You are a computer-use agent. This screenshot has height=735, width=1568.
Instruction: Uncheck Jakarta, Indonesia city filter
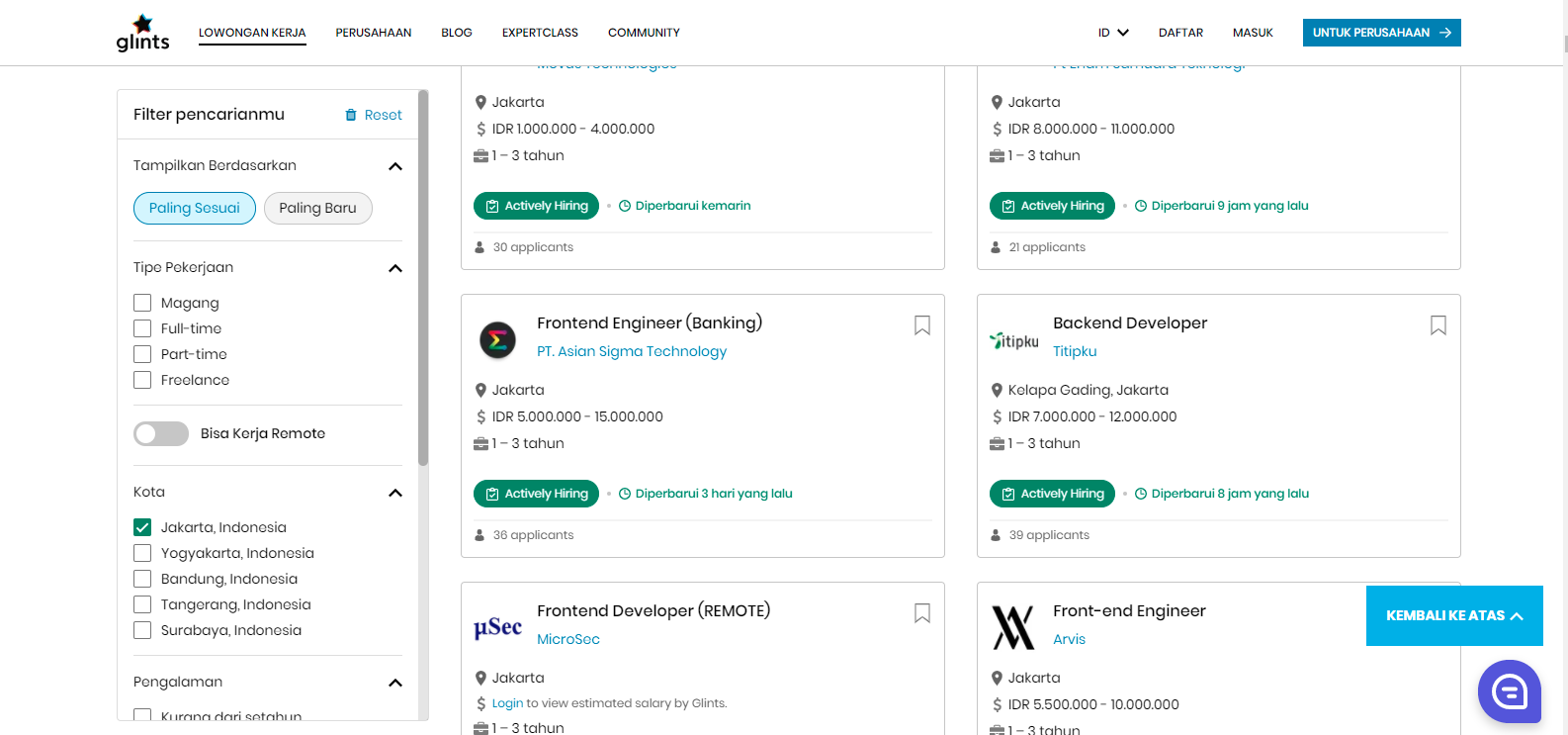[142, 527]
